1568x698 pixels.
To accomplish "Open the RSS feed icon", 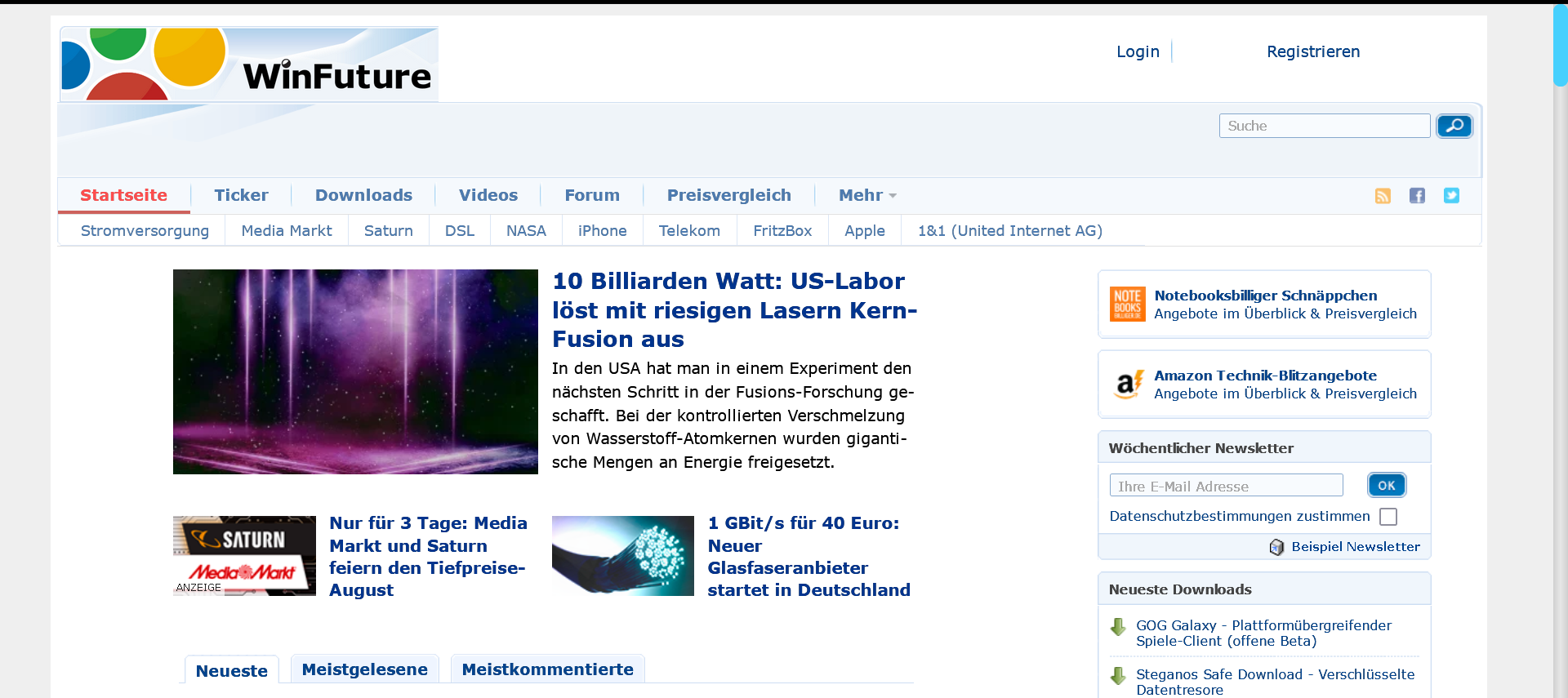I will pos(1383,196).
